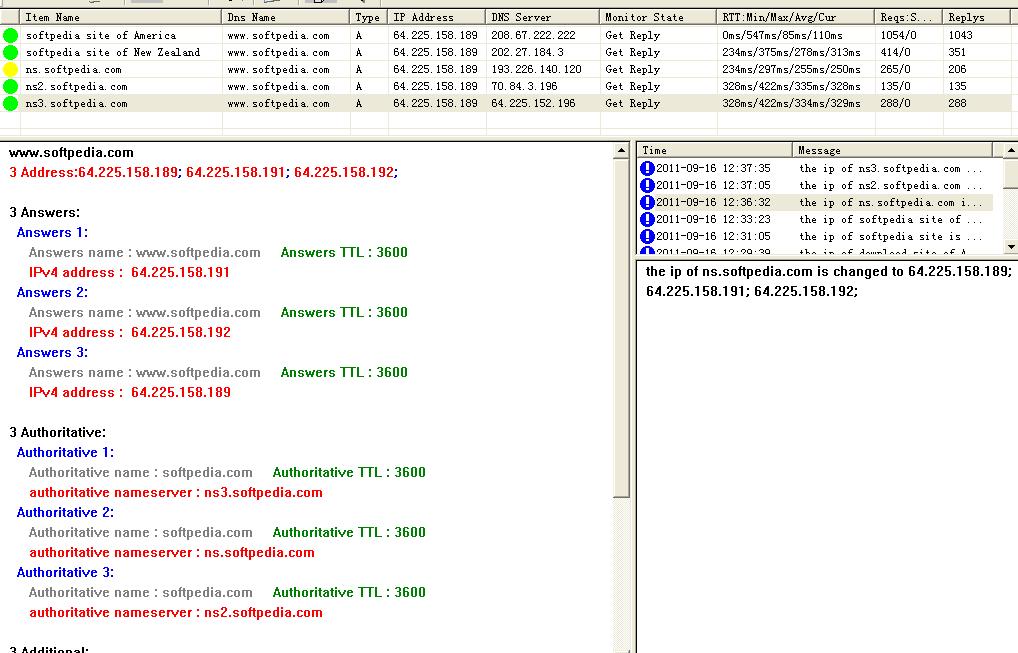
Task: Click green status icon for ns3.softpedia.com row
Action: tap(10, 103)
